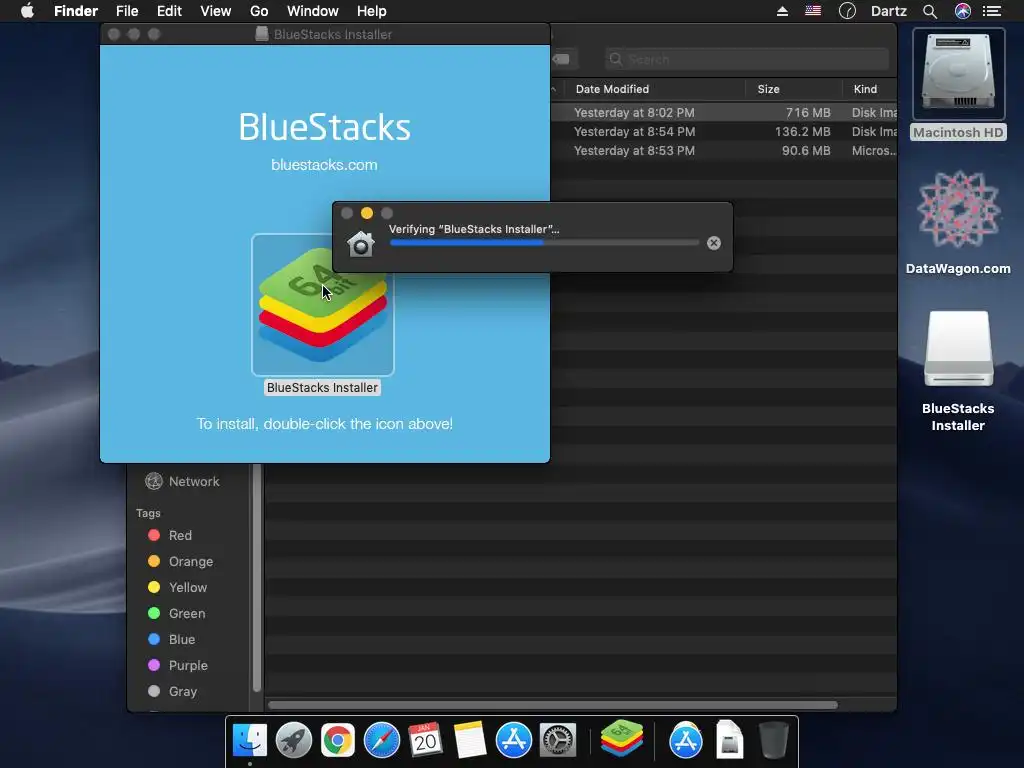Select the Red tag in sidebar

170,535
